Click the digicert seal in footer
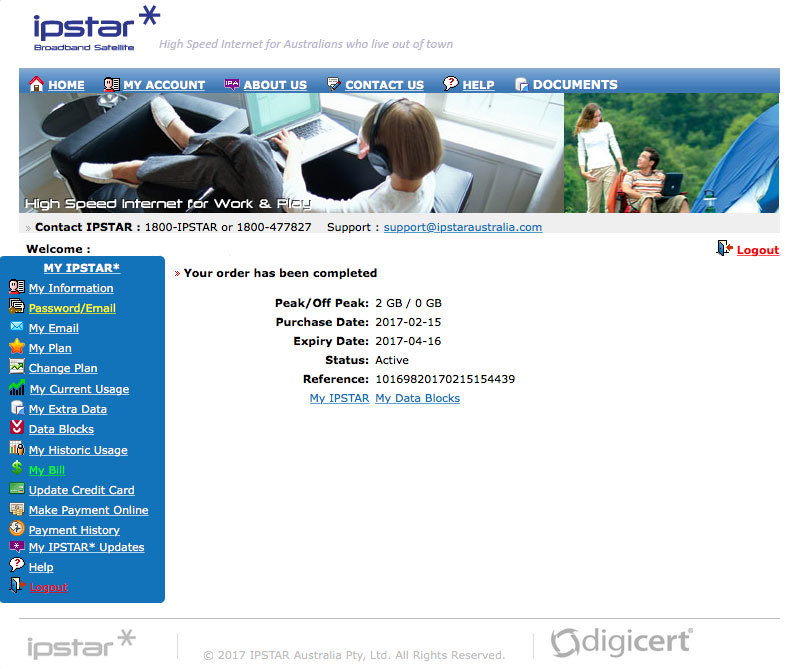Screen dimensions: 797x669 point(622,642)
